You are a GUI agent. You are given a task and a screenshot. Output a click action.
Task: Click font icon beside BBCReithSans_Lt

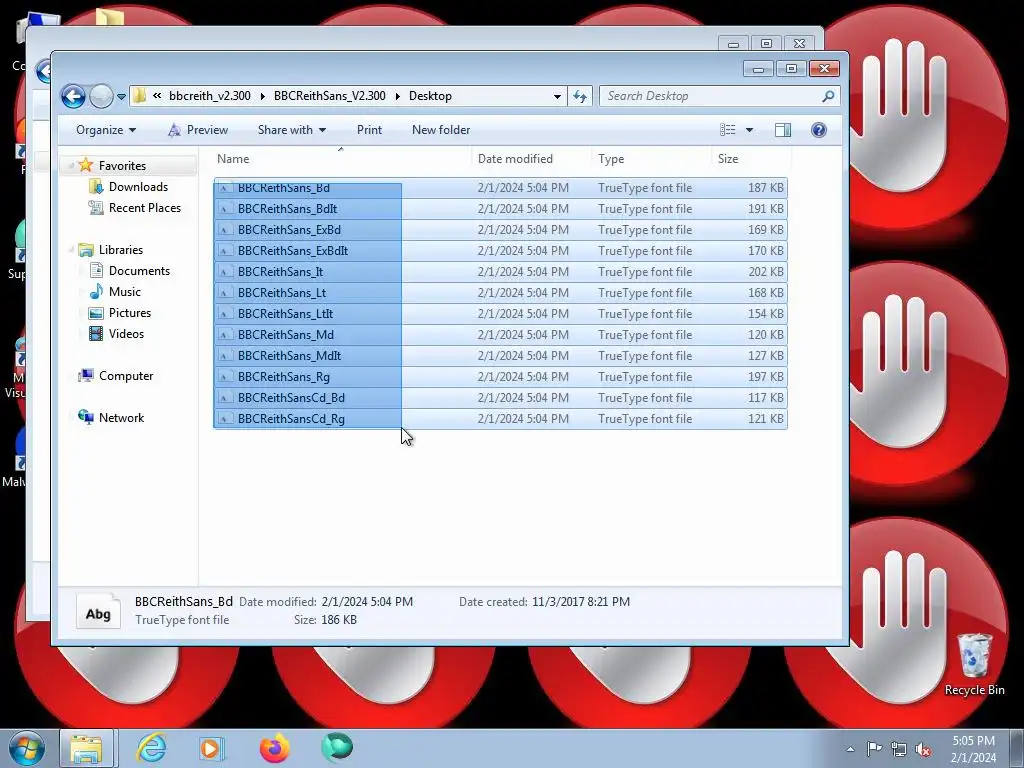pyautogui.click(x=225, y=293)
